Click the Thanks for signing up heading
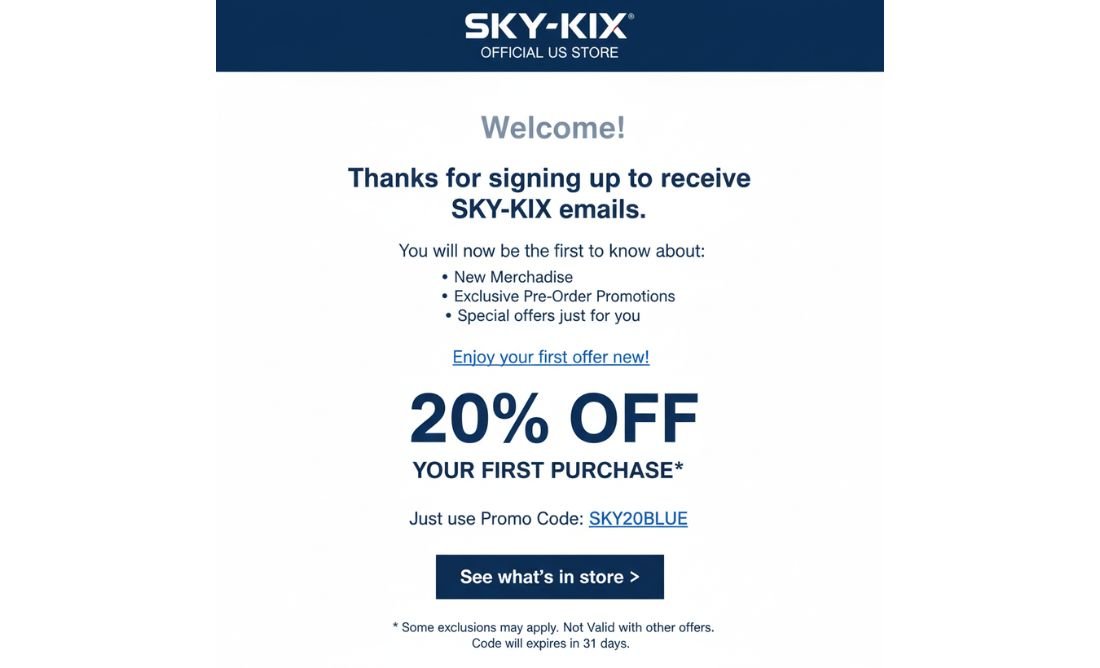This screenshot has width=1100, height=668. coord(549,194)
